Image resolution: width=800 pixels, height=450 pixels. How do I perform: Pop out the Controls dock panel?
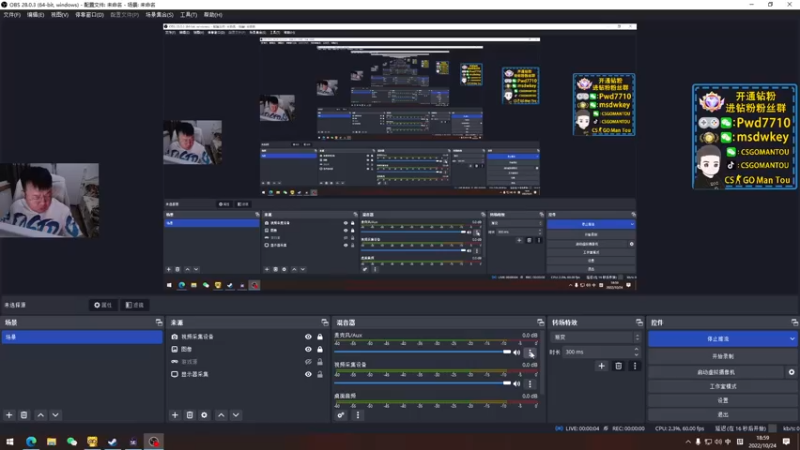[794, 322]
